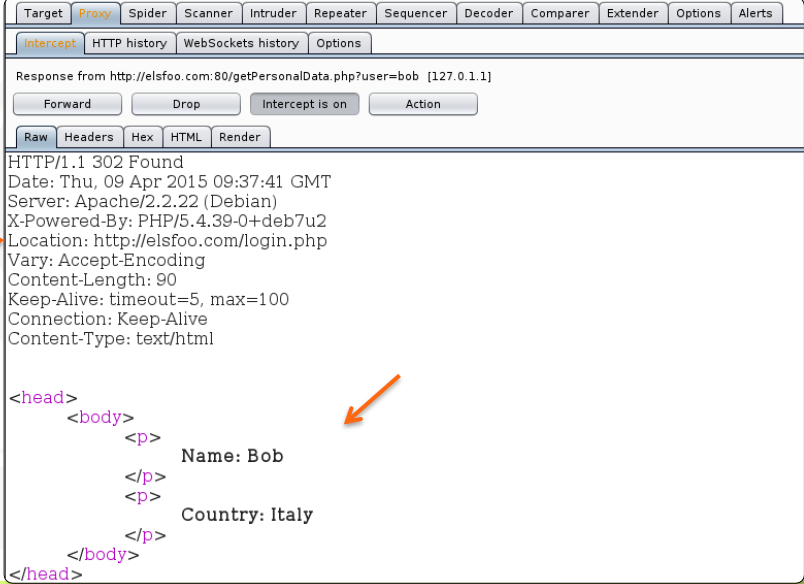Open the Sequencer tab
804x584 pixels.
(x=415, y=13)
